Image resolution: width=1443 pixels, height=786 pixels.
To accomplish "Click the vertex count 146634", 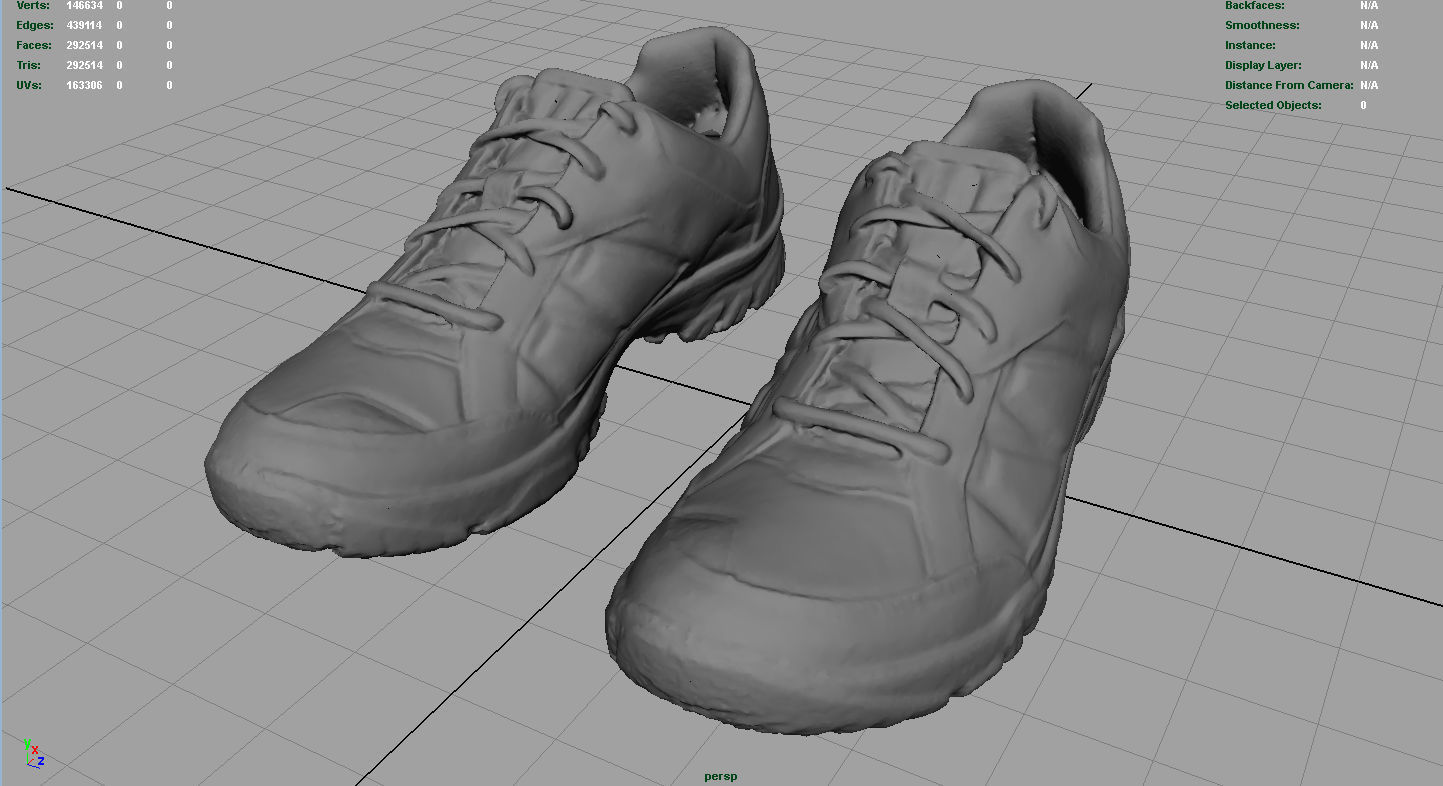I will [x=84, y=5].
